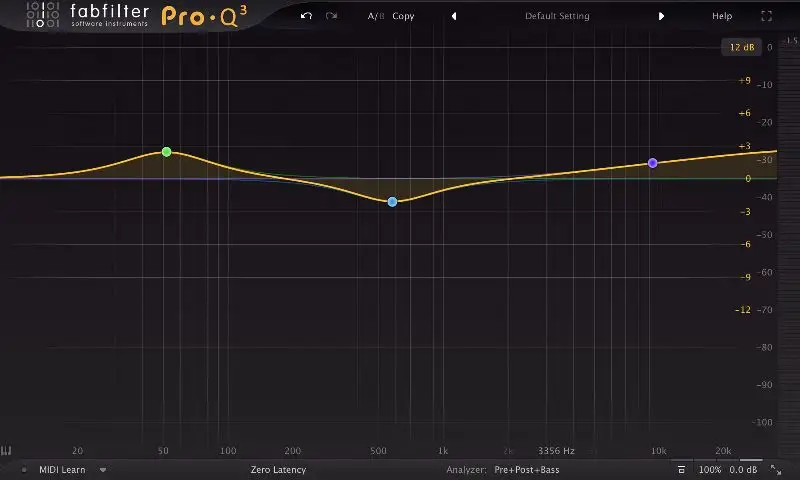Open the MIDI Learn dropdown arrow
Screen dimensions: 800x480
[102, 469]
